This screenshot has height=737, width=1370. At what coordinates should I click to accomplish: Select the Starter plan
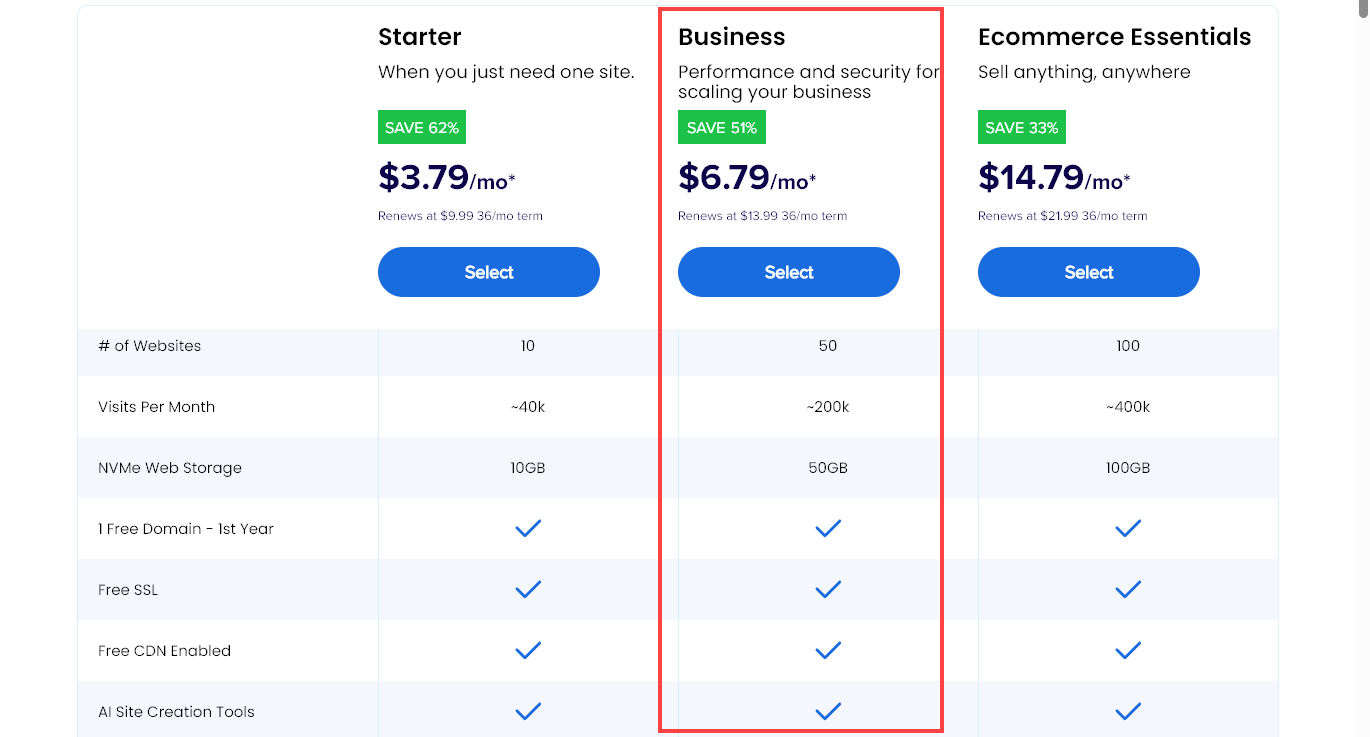click(488, 271)
